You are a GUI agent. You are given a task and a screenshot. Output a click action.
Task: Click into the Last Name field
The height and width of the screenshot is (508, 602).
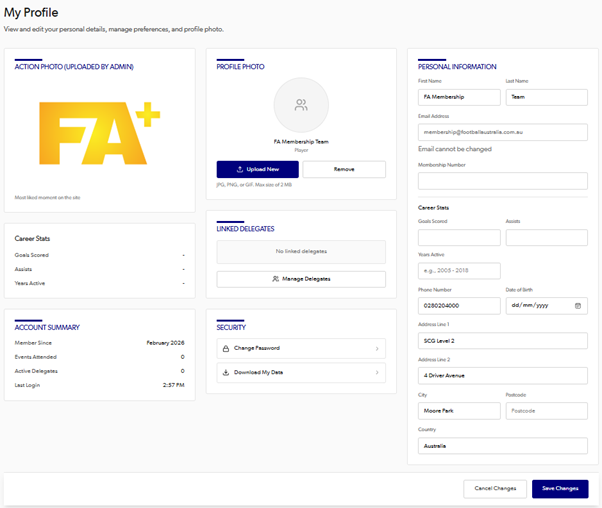(x=546, y=97)
